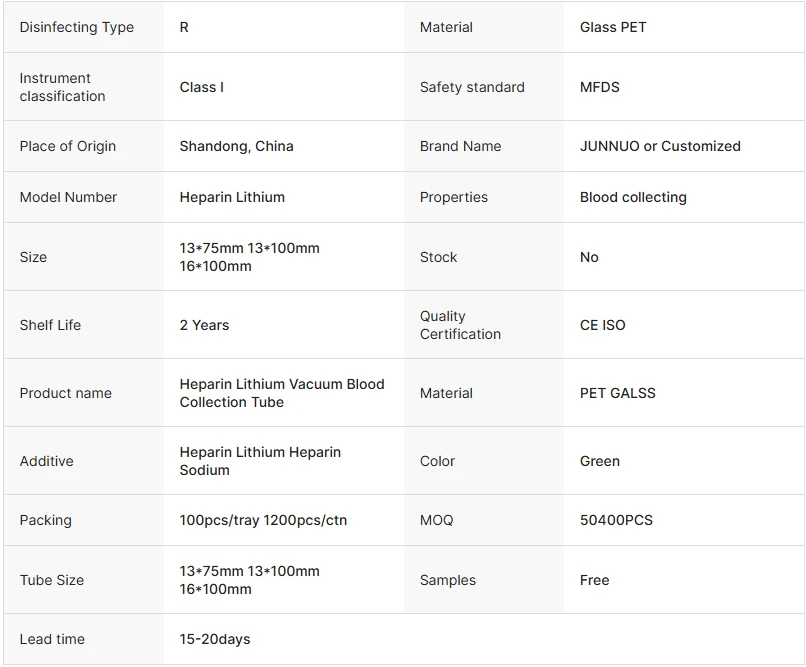Select the CE ISO certification value
Image resolution: width=806 pixels, height=667 pixels.
(x=602, y=325)
